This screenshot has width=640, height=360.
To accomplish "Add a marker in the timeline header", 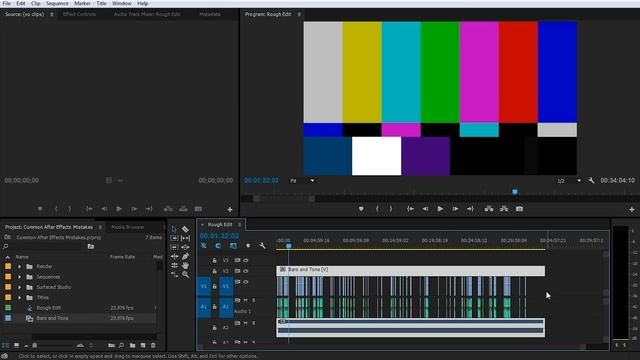I will pyautogui.click(x=248, y=245).
